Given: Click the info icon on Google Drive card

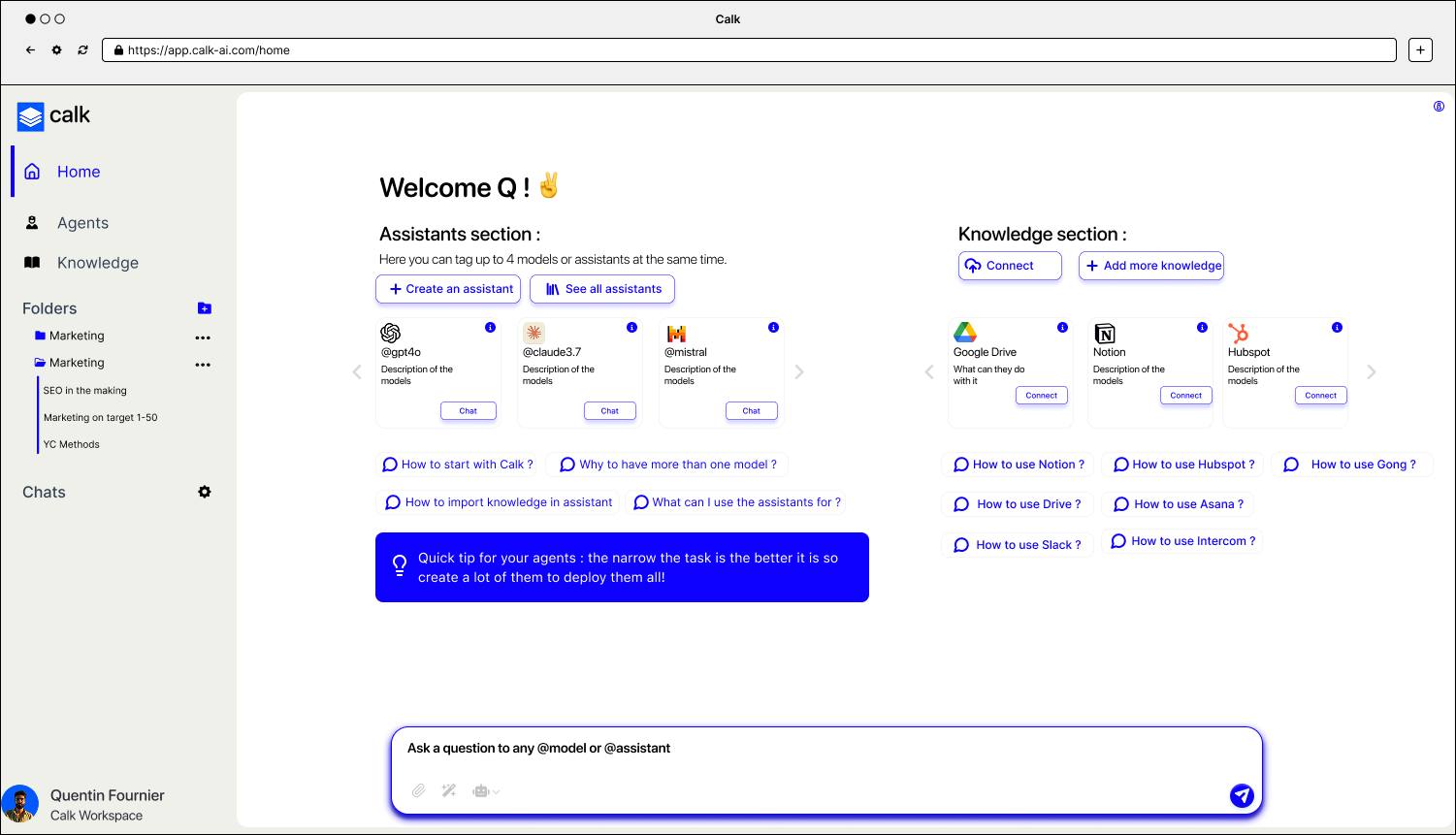Looking at the screenshot, I should click(x=1062, y=328).
